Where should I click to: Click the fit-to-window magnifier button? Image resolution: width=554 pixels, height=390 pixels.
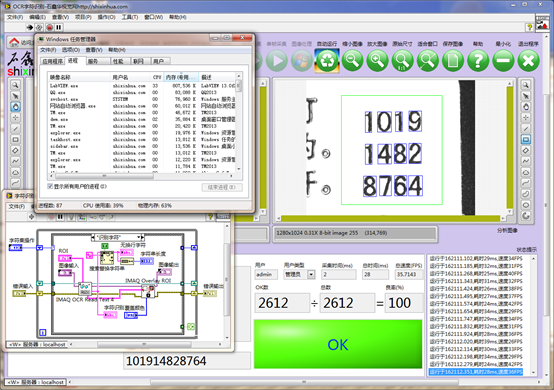(x=428, y=61)
